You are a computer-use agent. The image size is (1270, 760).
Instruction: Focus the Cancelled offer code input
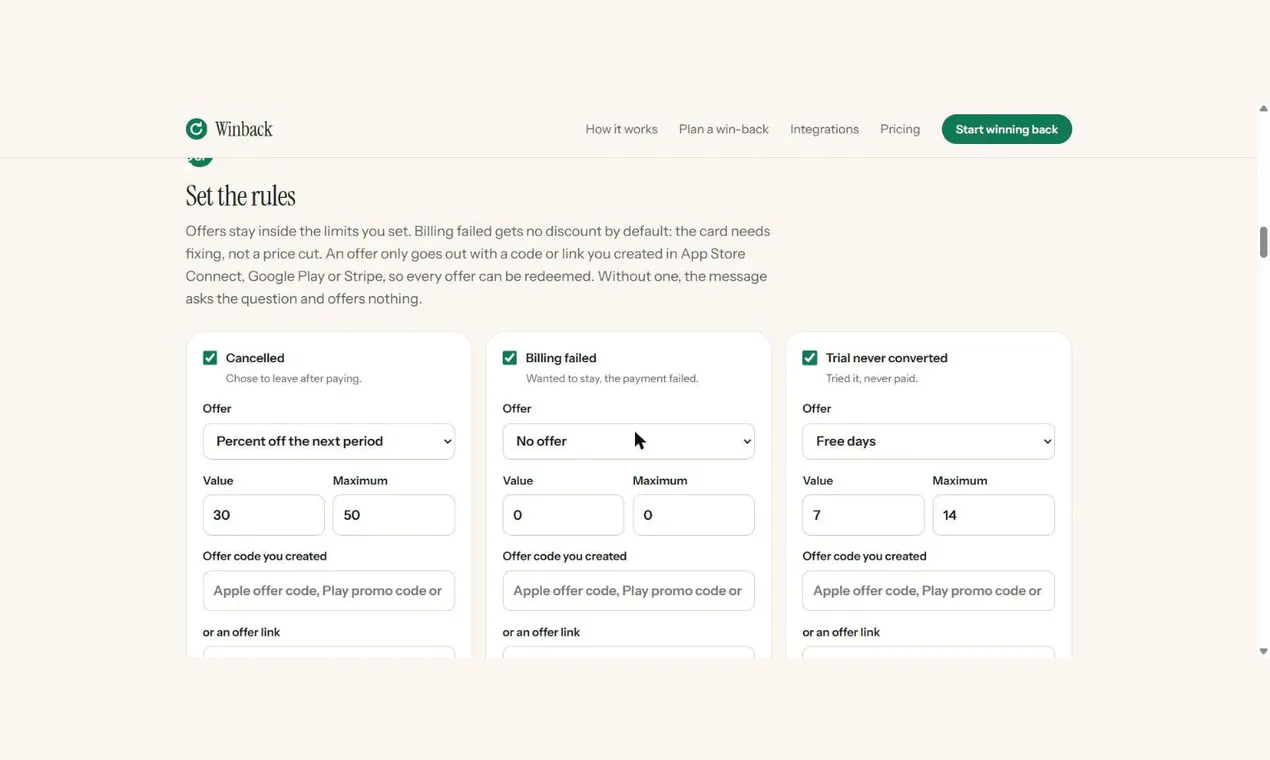[x=329, y=591]
